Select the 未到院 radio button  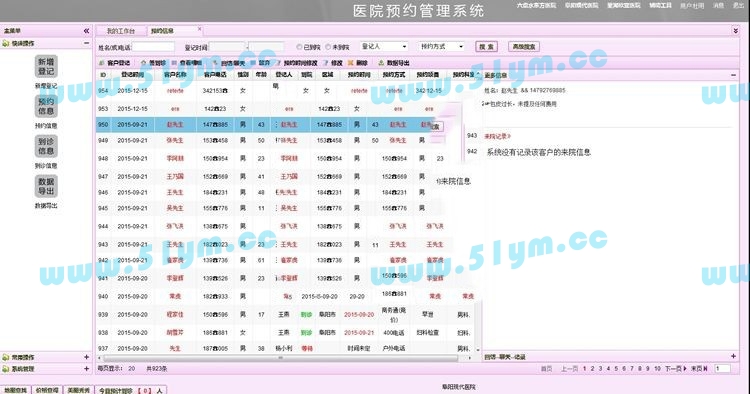[328, 47]
